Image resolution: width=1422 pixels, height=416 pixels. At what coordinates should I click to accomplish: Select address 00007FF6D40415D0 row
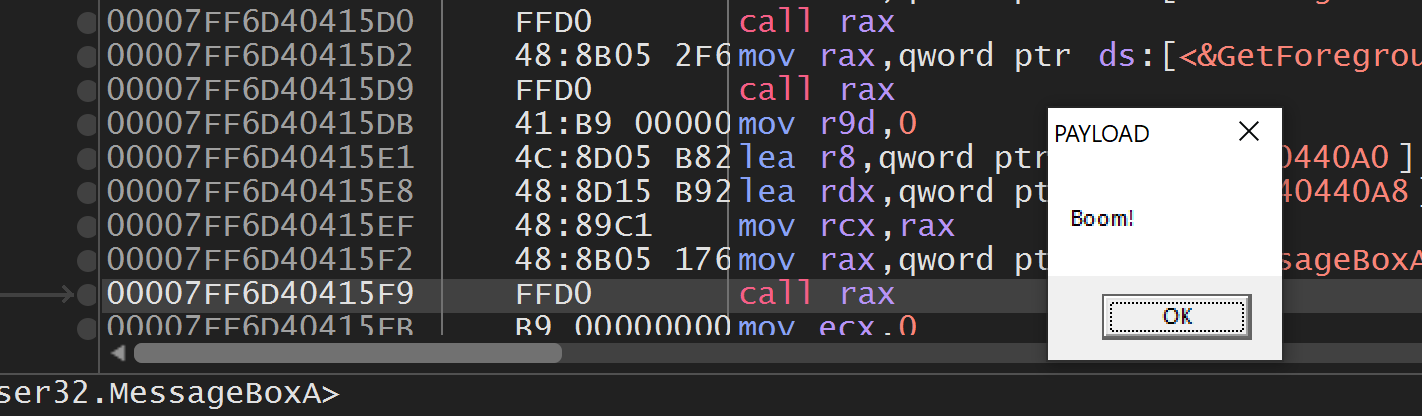tap(260, 21)
